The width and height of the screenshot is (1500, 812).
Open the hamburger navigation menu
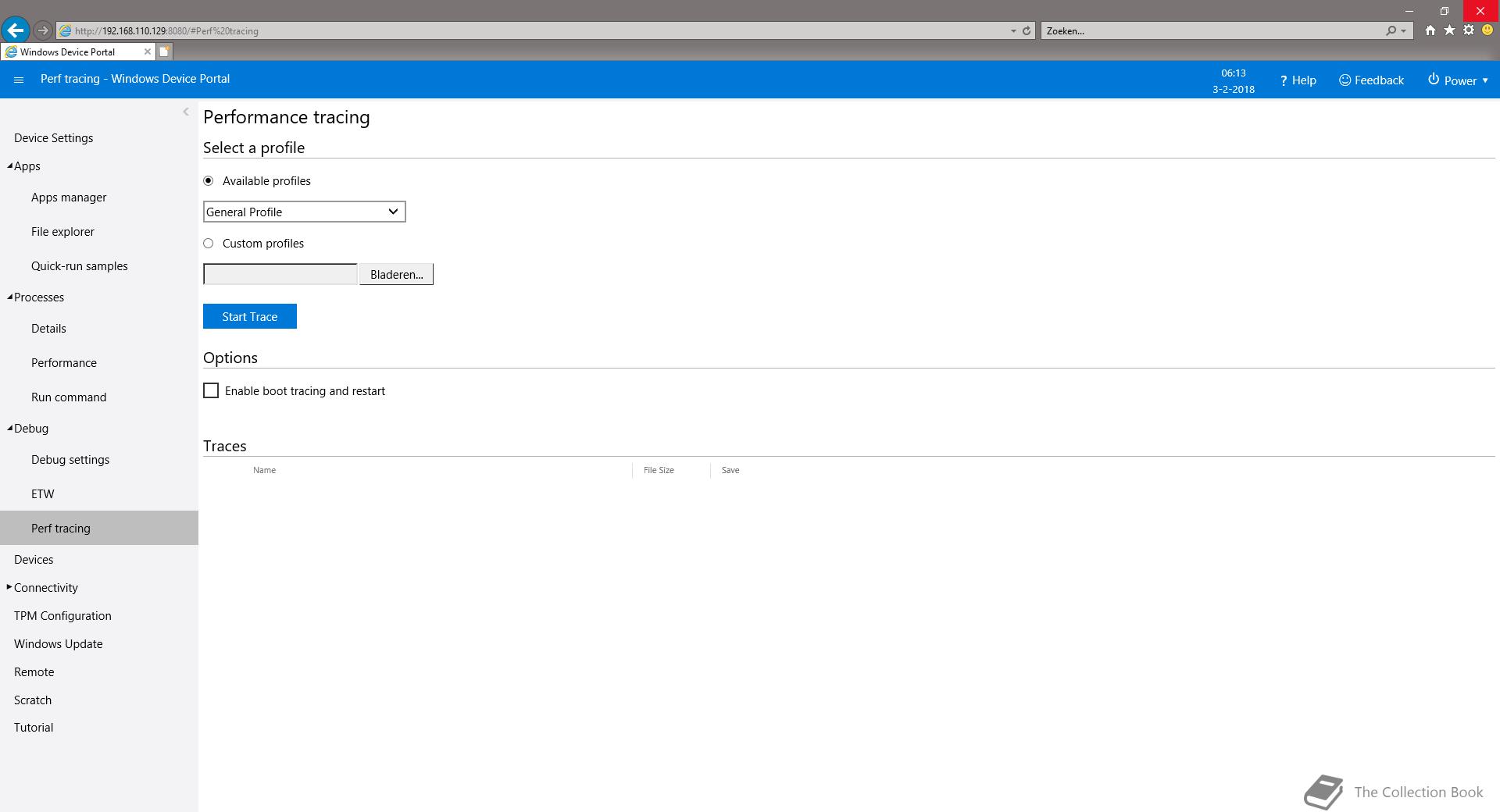pos(19,80)
